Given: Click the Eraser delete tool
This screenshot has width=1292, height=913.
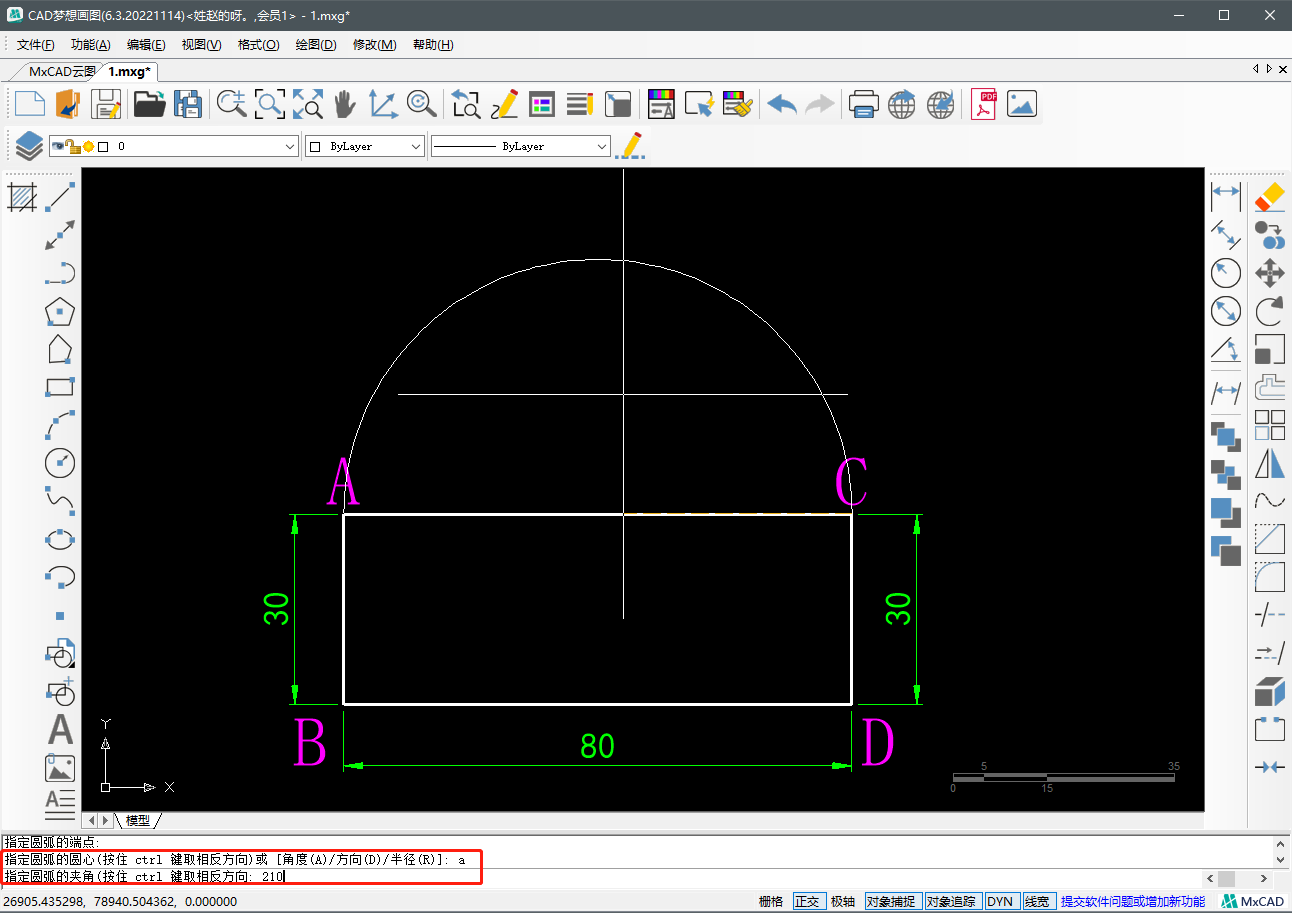Looking at the screenshot, I should pos(1269,196).
